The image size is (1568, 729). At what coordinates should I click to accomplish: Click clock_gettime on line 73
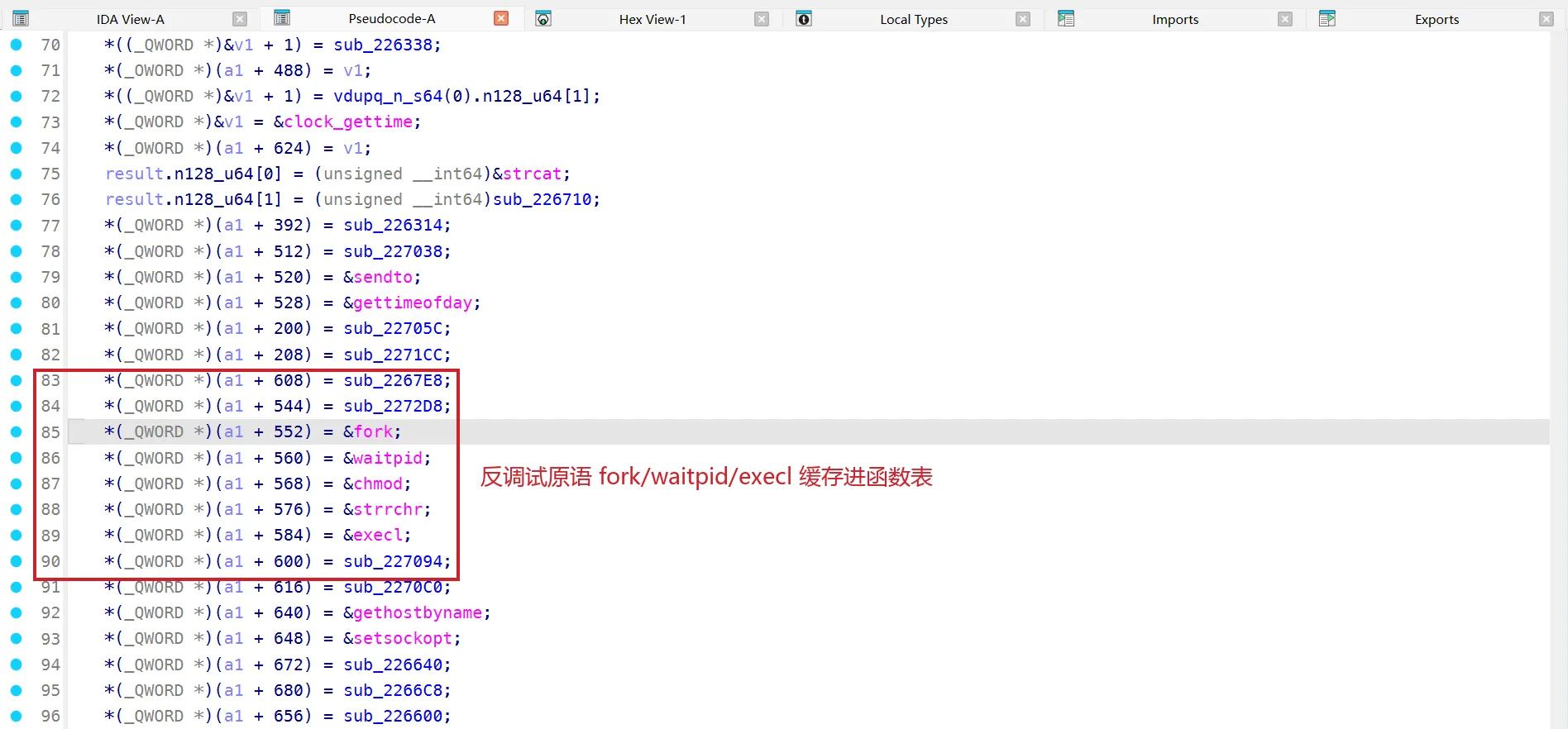[x=348, y=122]
